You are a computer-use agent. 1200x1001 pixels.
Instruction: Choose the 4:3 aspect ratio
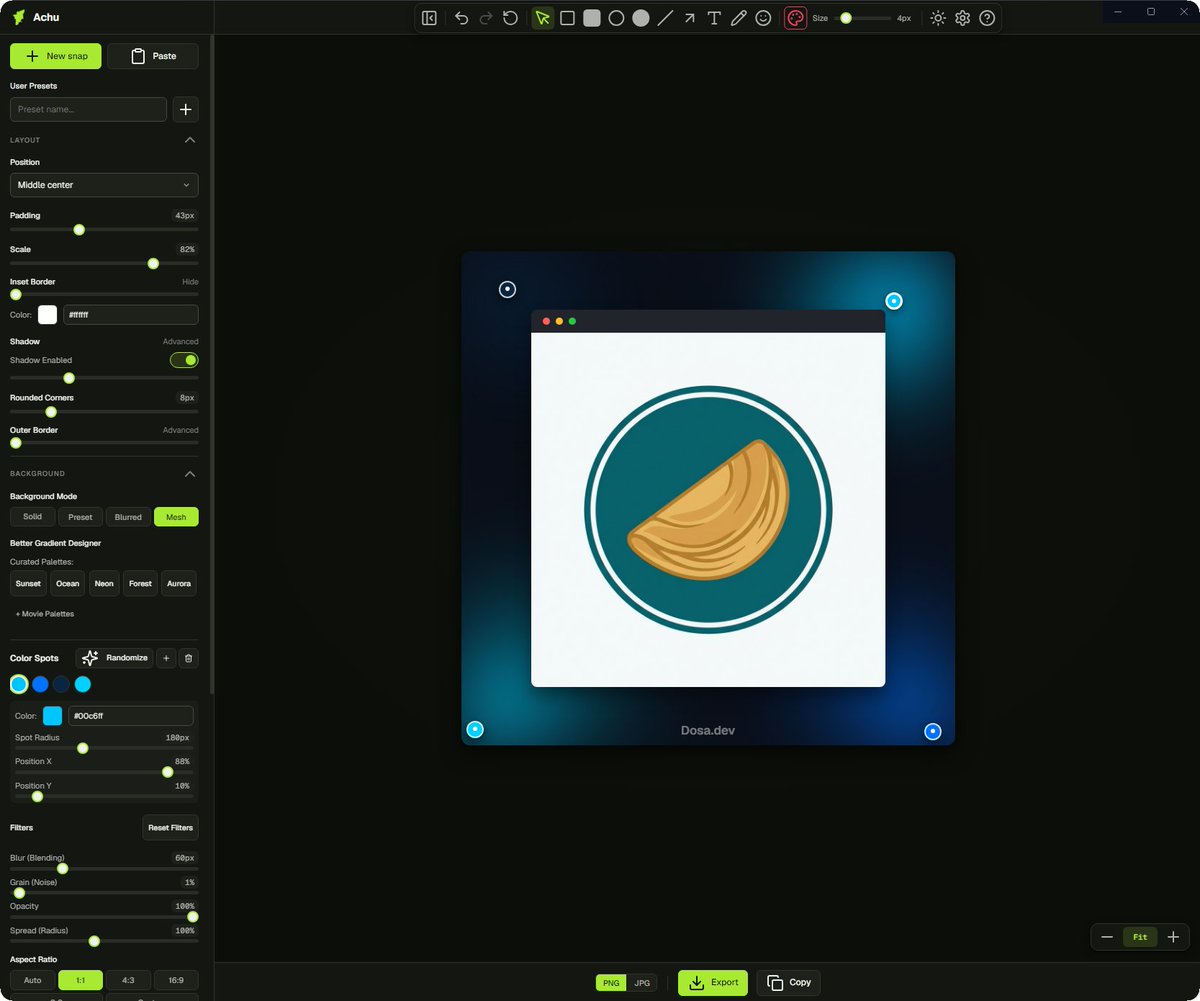tap(128, 980)
